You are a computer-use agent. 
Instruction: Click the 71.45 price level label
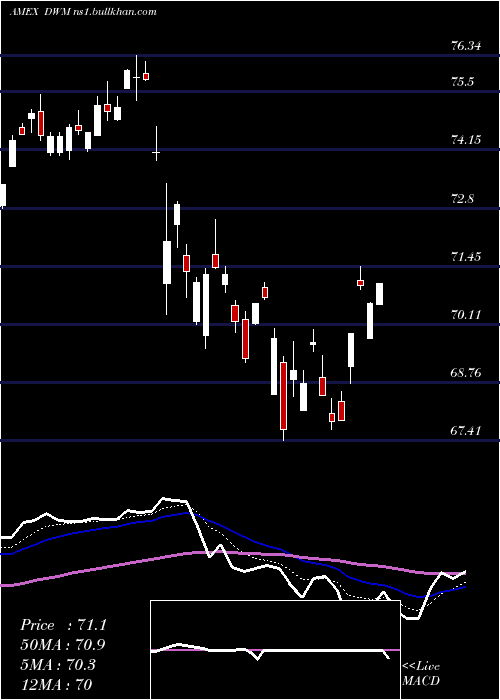tap(467, 256)
